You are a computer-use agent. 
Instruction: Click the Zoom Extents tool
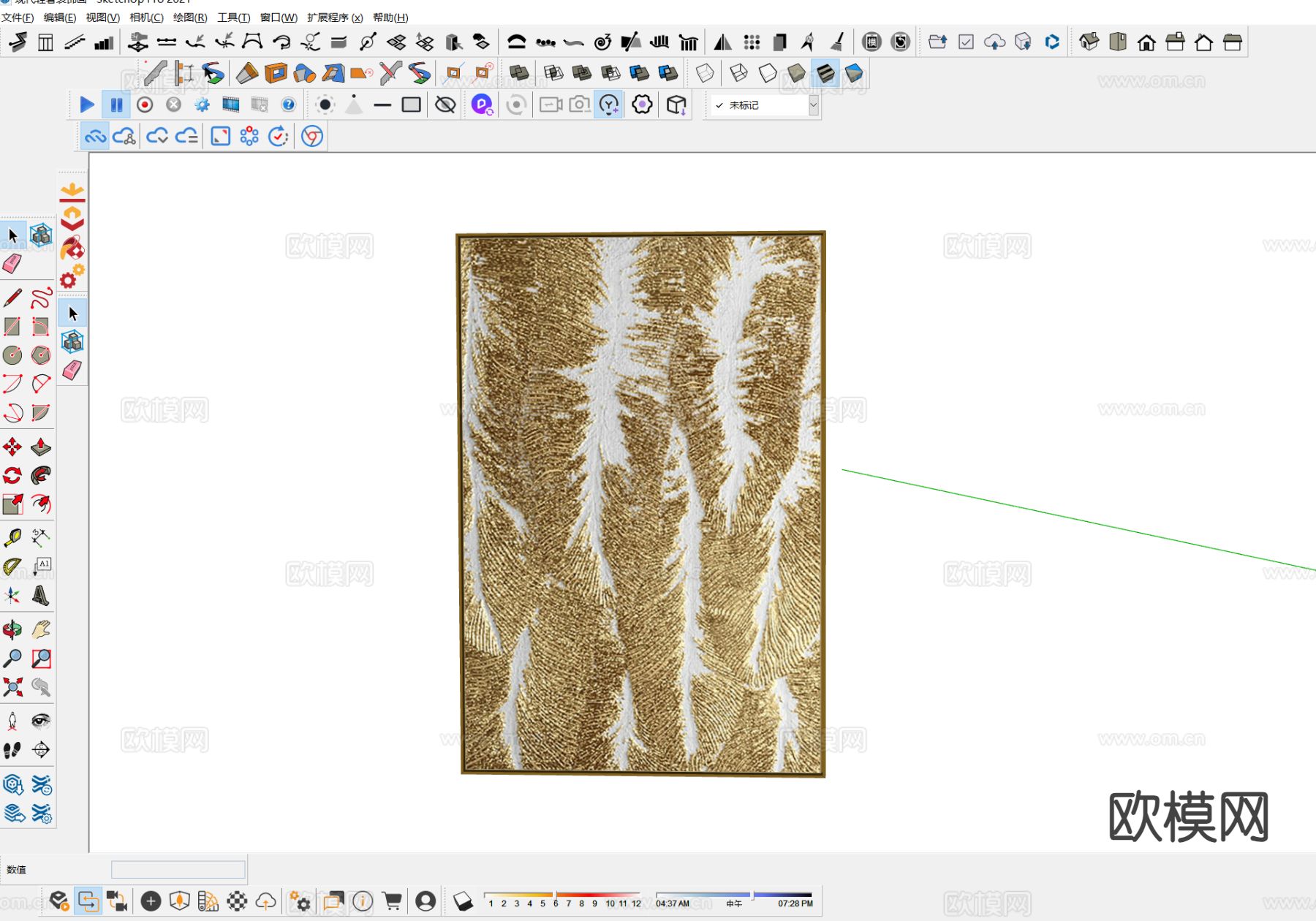[12, 687]
